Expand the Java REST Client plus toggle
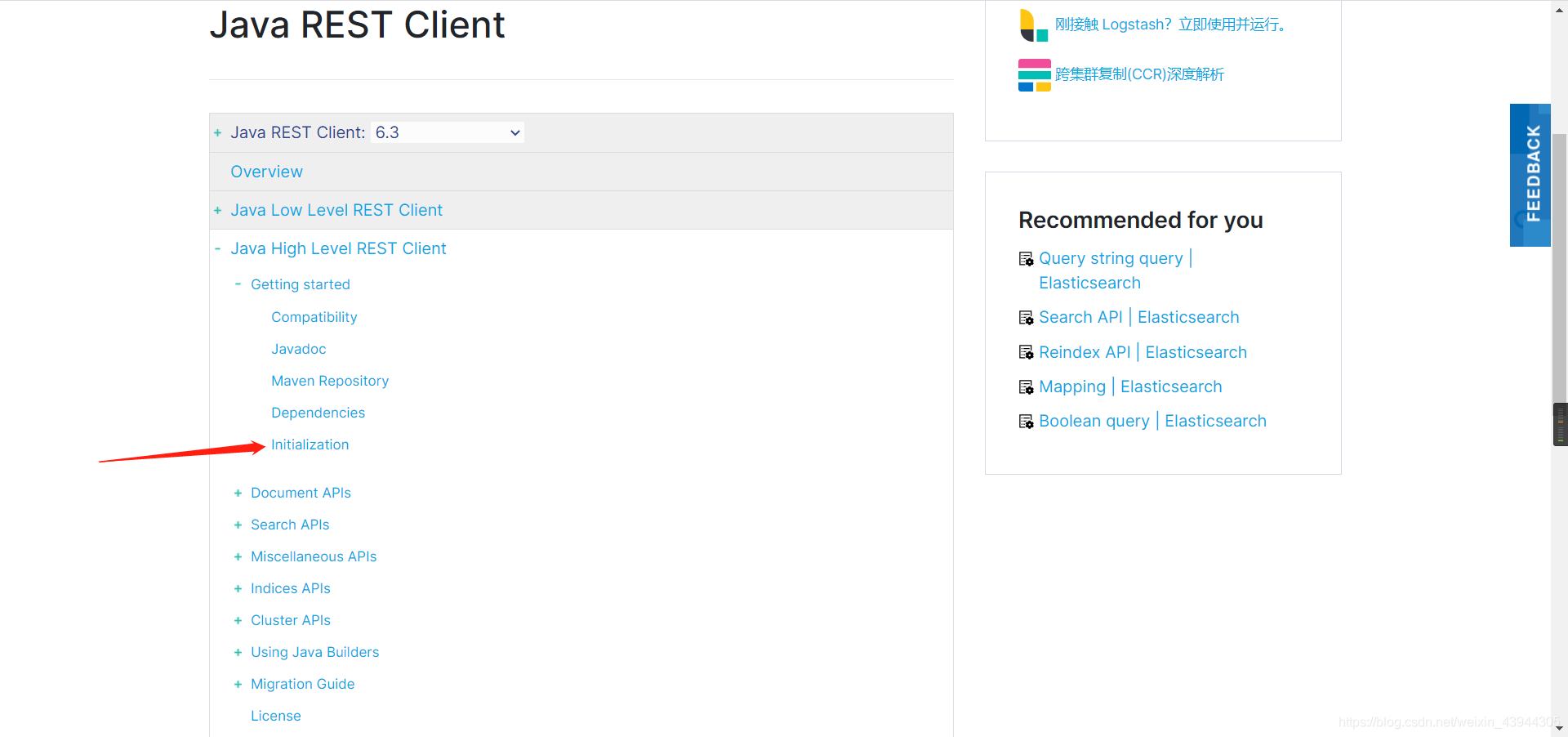Screen dimensions: 1568x737 218,133
